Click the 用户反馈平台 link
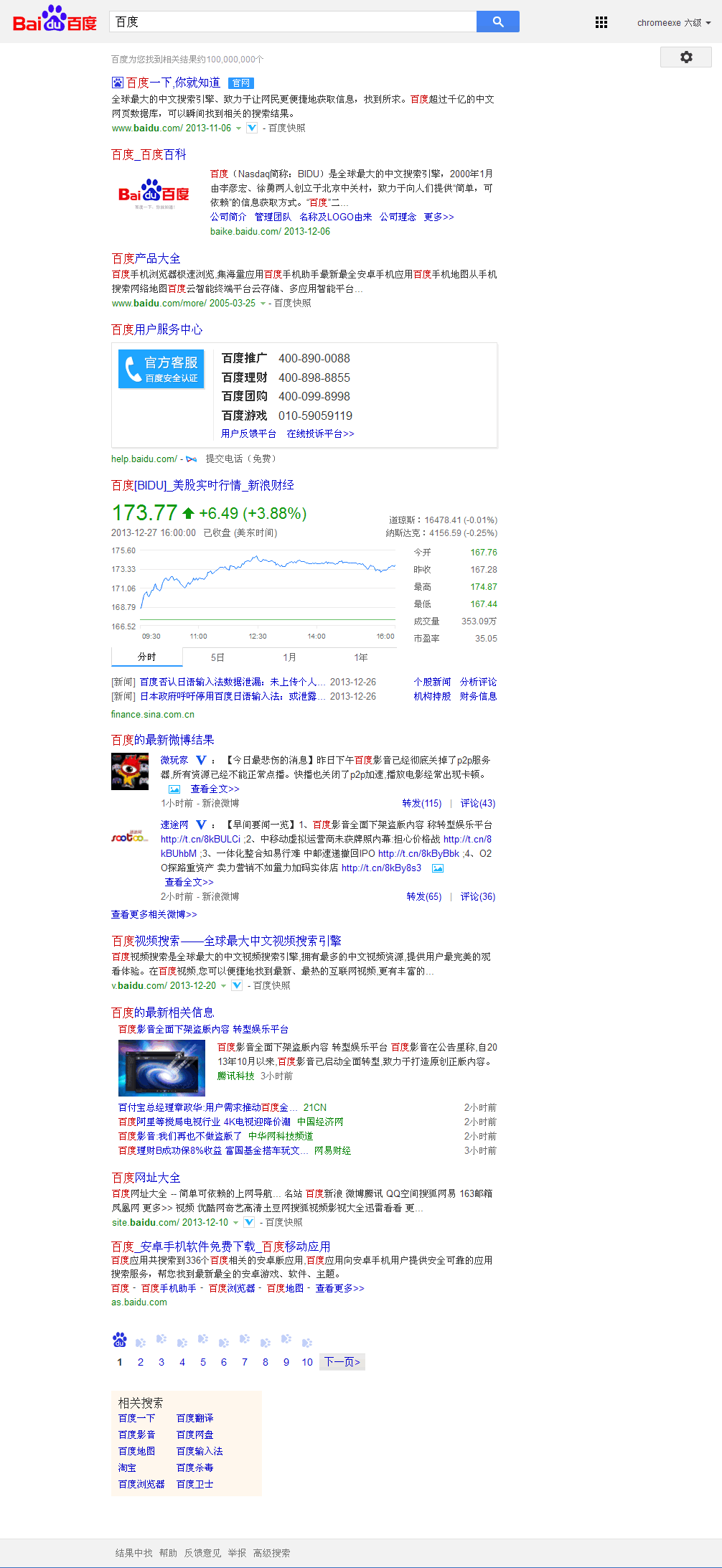Viewport: 722px width, 1568px height. tap(248, 433)
